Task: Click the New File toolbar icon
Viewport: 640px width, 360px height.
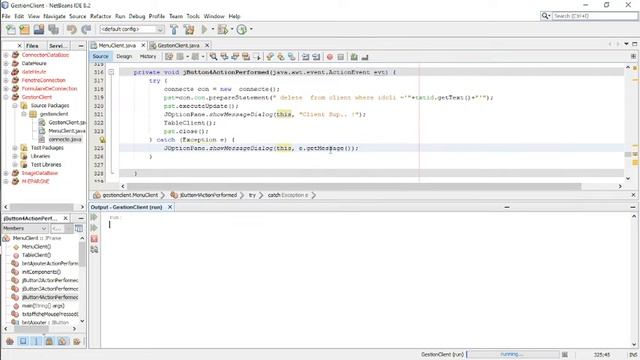Action: pyautogui.click(x=11, y=29)
